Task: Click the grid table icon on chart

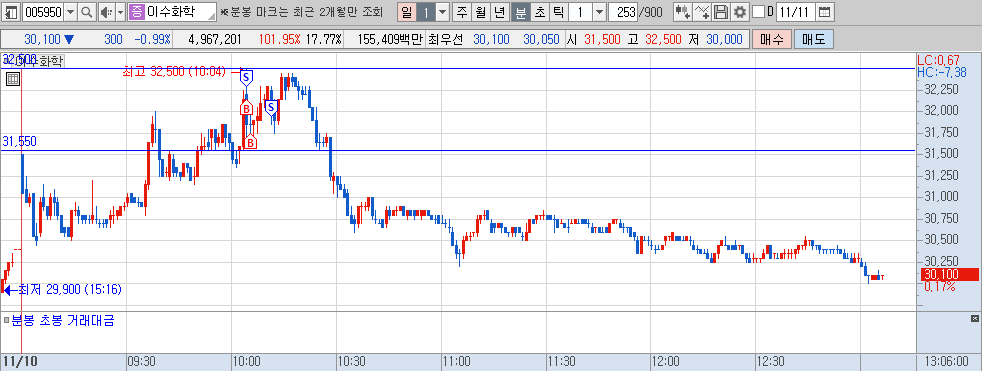Action: (x=13, y=79)
